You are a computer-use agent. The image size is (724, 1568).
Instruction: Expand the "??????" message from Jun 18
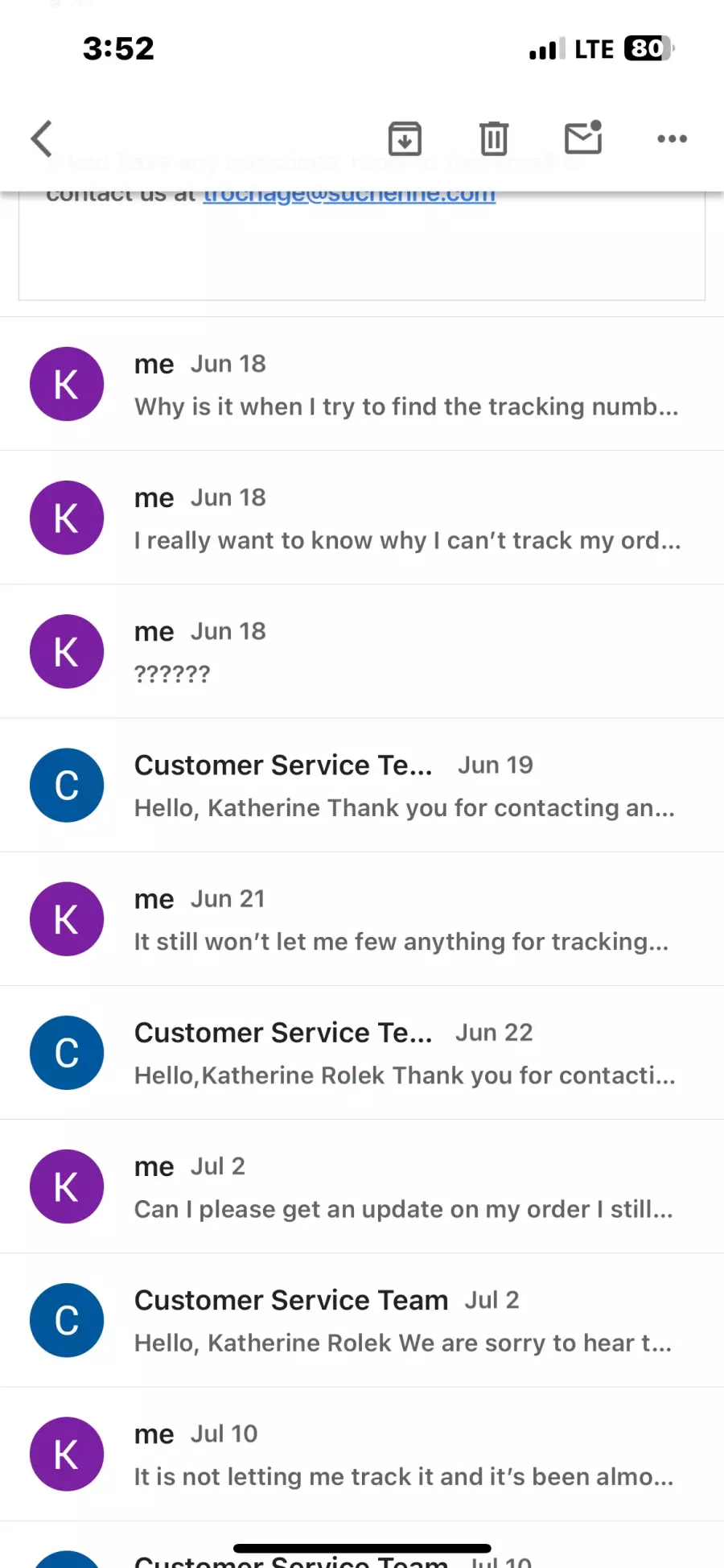click(x=362, y=651)
